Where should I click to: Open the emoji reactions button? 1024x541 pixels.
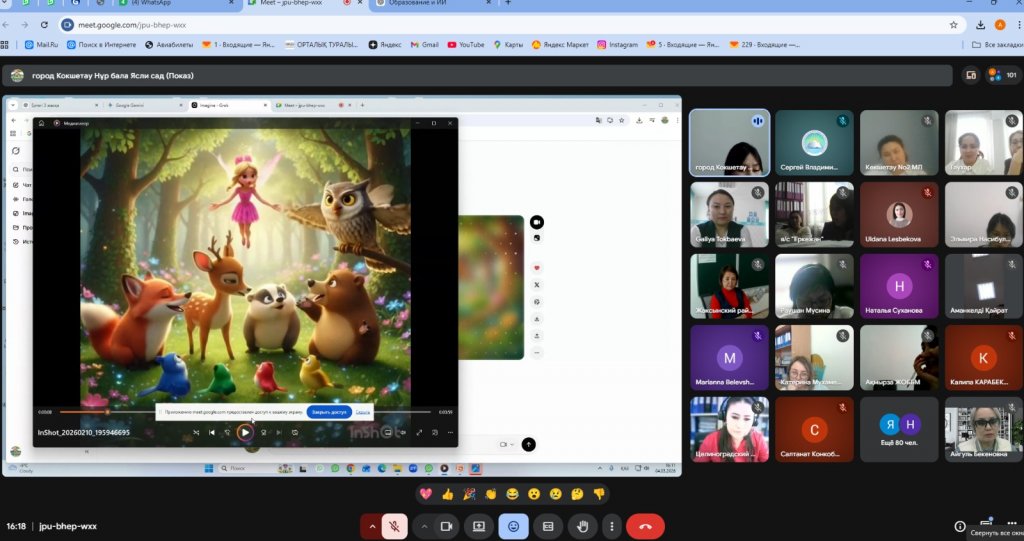coord(514,526)
